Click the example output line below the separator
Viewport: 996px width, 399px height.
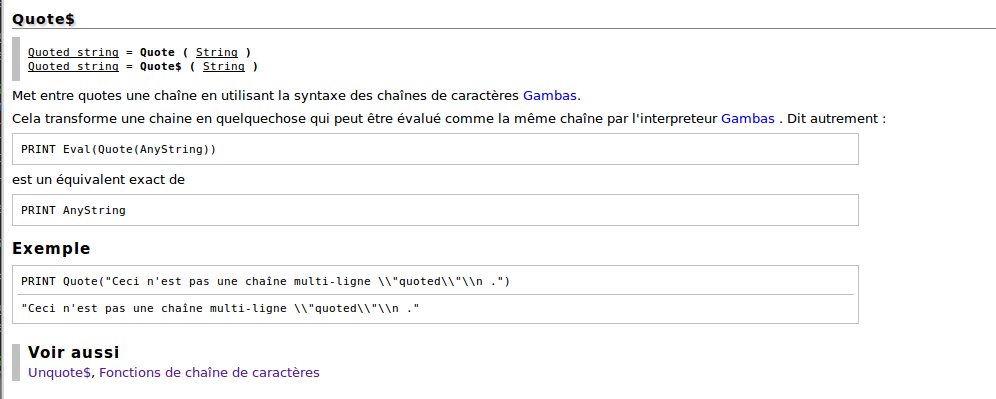(220, 309)
